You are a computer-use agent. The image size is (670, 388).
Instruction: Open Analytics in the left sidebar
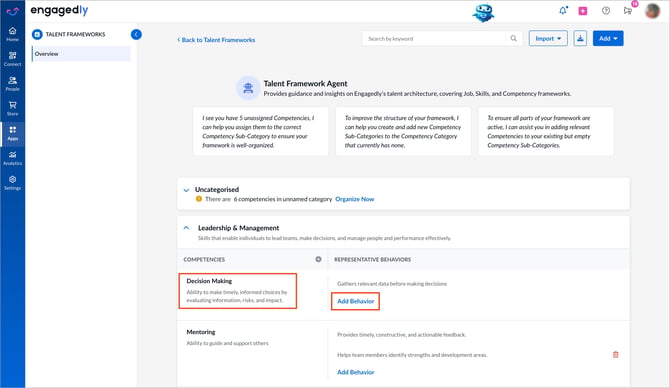click(x=12, y=158)
